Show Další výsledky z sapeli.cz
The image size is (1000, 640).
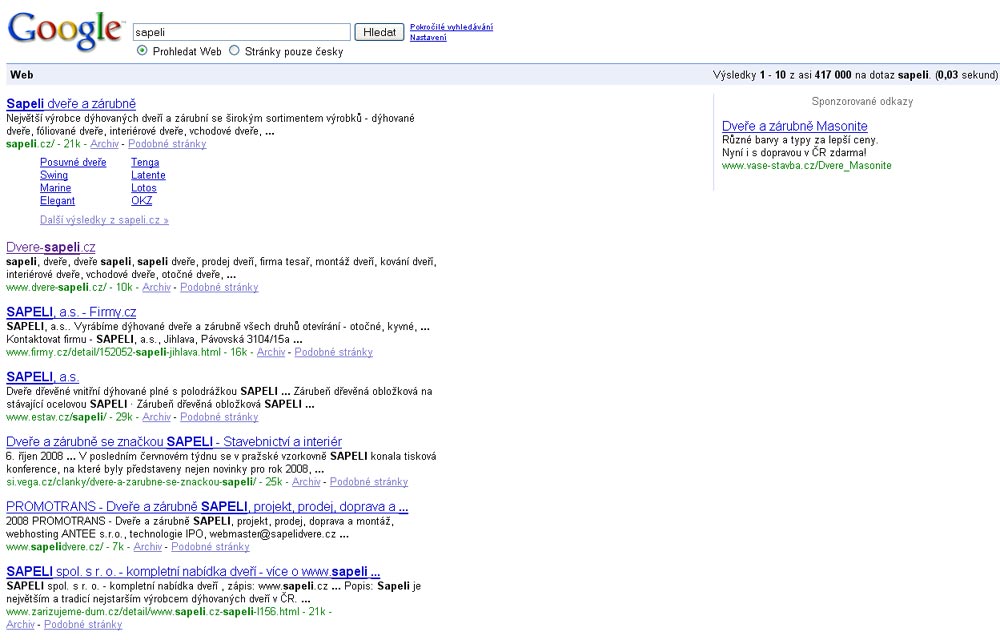[x=104, y=220]
